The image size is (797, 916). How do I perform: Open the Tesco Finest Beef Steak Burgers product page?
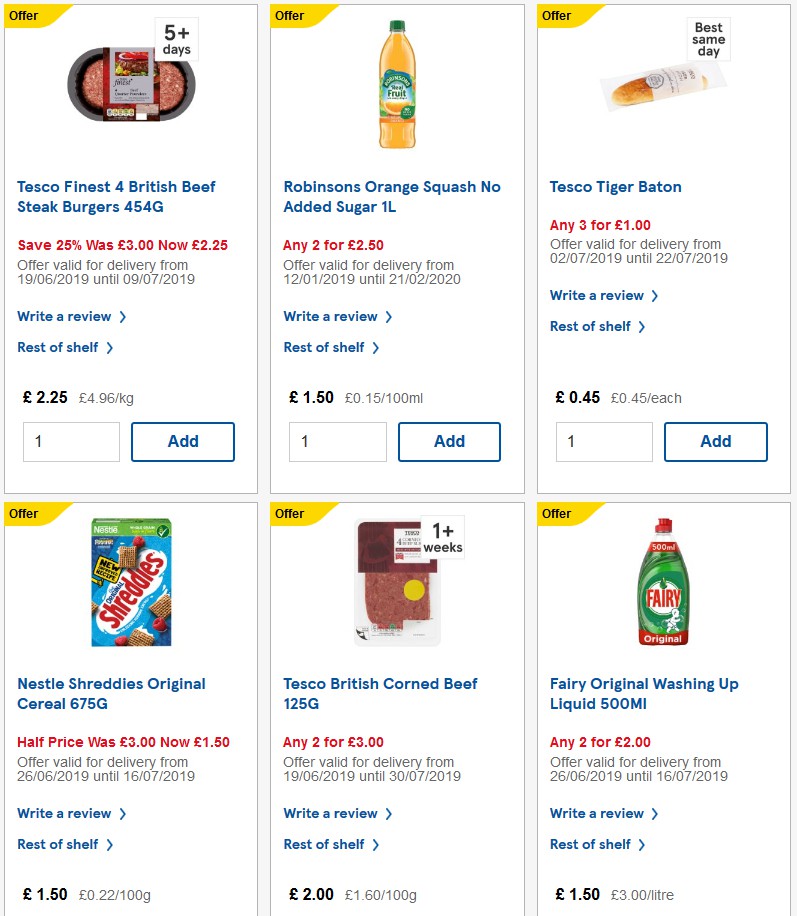click(117, 196)
